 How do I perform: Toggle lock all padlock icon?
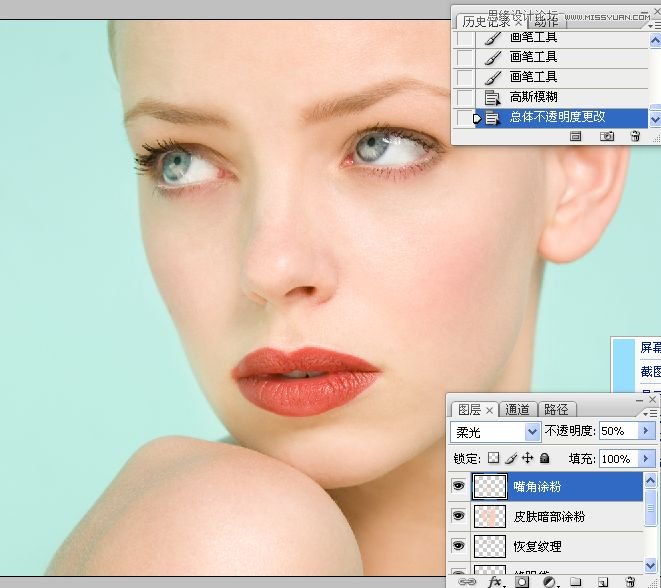[545, 458]
